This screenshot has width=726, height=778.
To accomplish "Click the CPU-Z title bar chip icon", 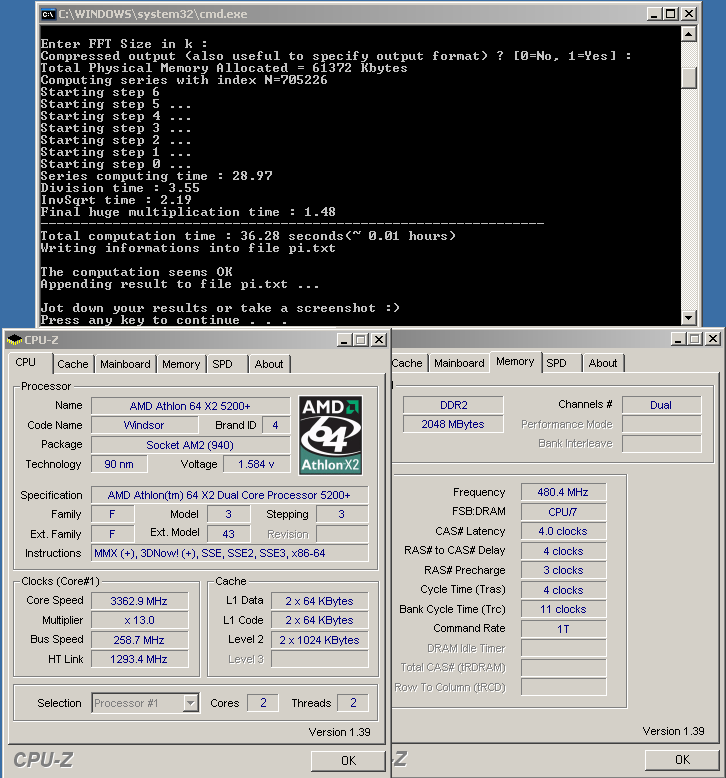I will coord(14,340).
